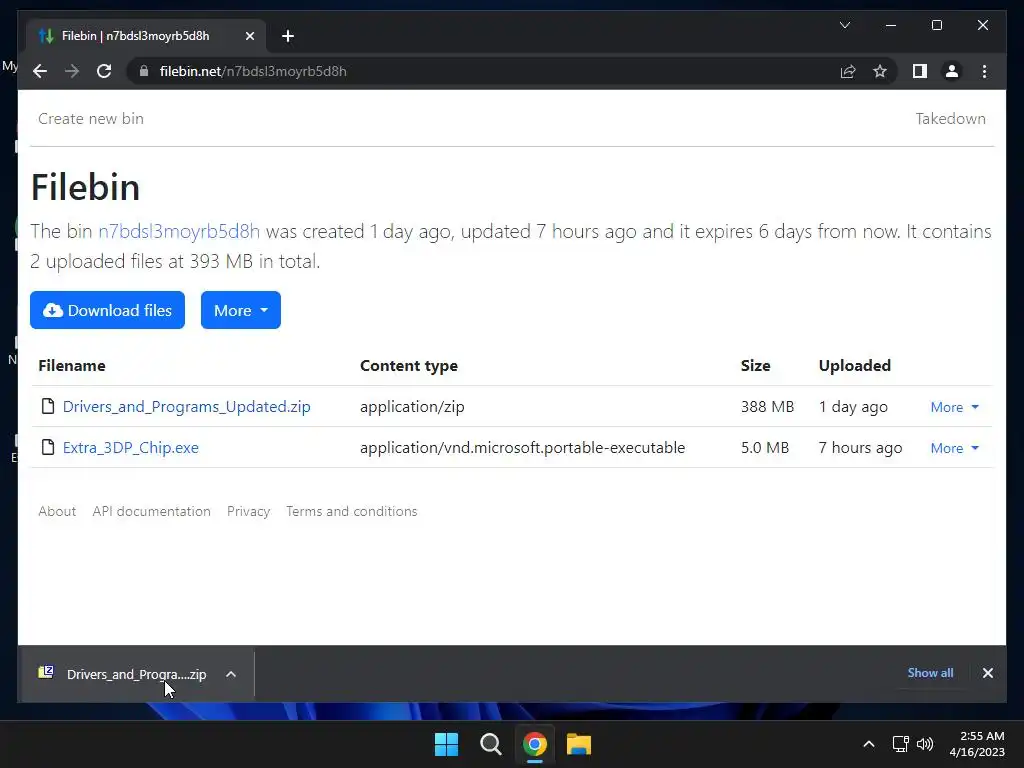Click the address bar URL
Screen dimensions: 1024x768
[253, 71]
